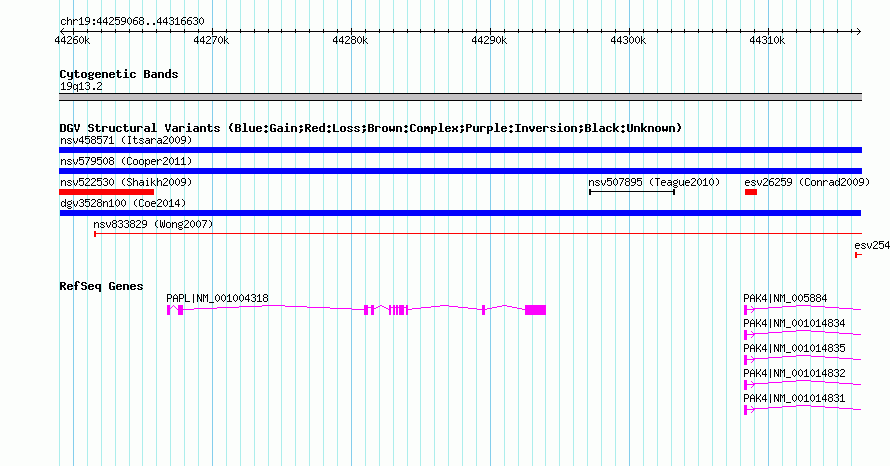Image resolution: width=890 pixels, height=466 pixels.
Task: Click the 44280k ruler tick label
Action: click(350, 40)
